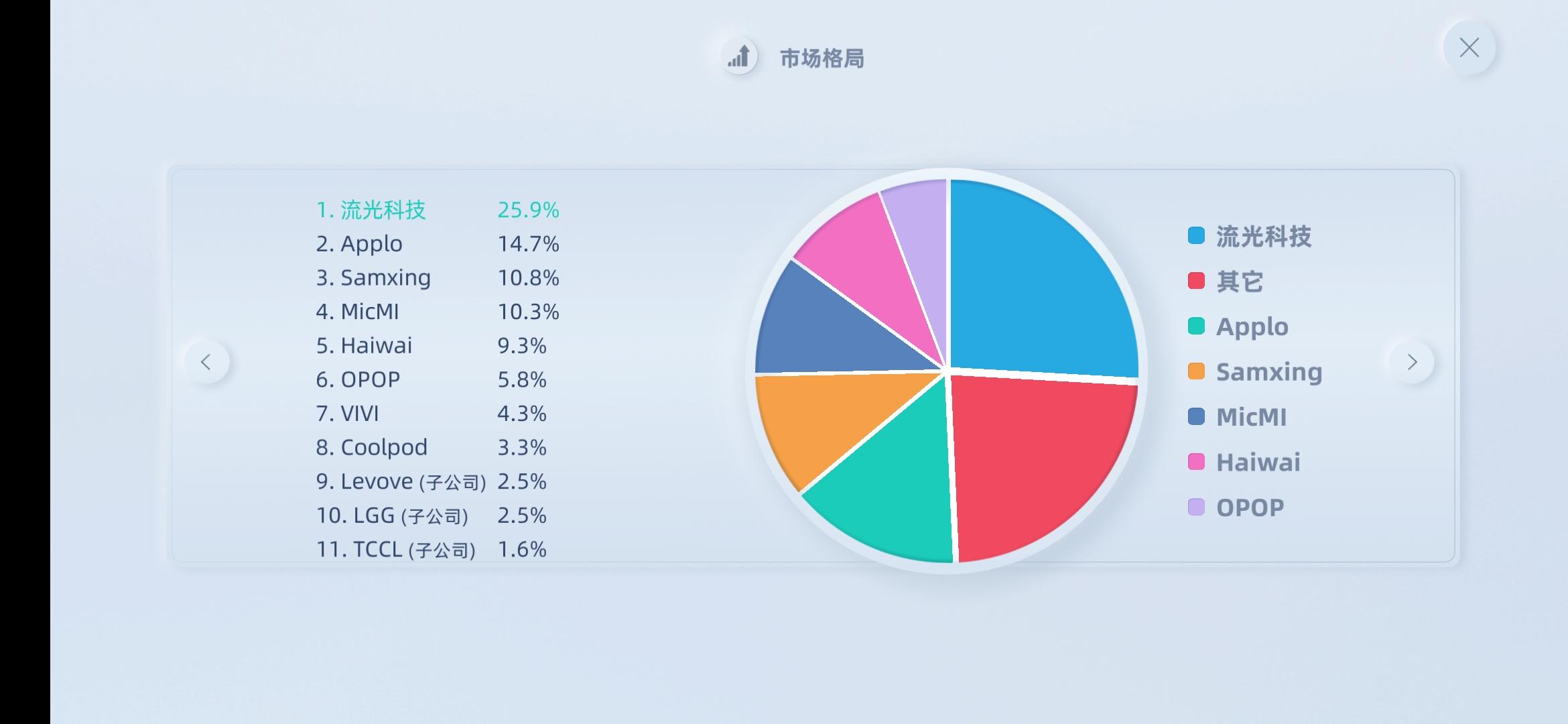Viewport: 1568px width, 724px height.
Task: Go to previous page with left arrow
Action: point(206,362)
